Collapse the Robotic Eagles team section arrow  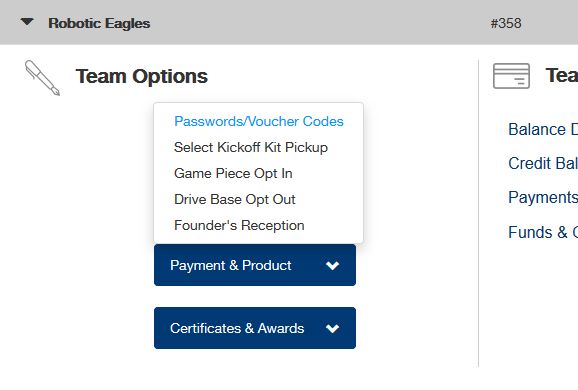(27, 22)
